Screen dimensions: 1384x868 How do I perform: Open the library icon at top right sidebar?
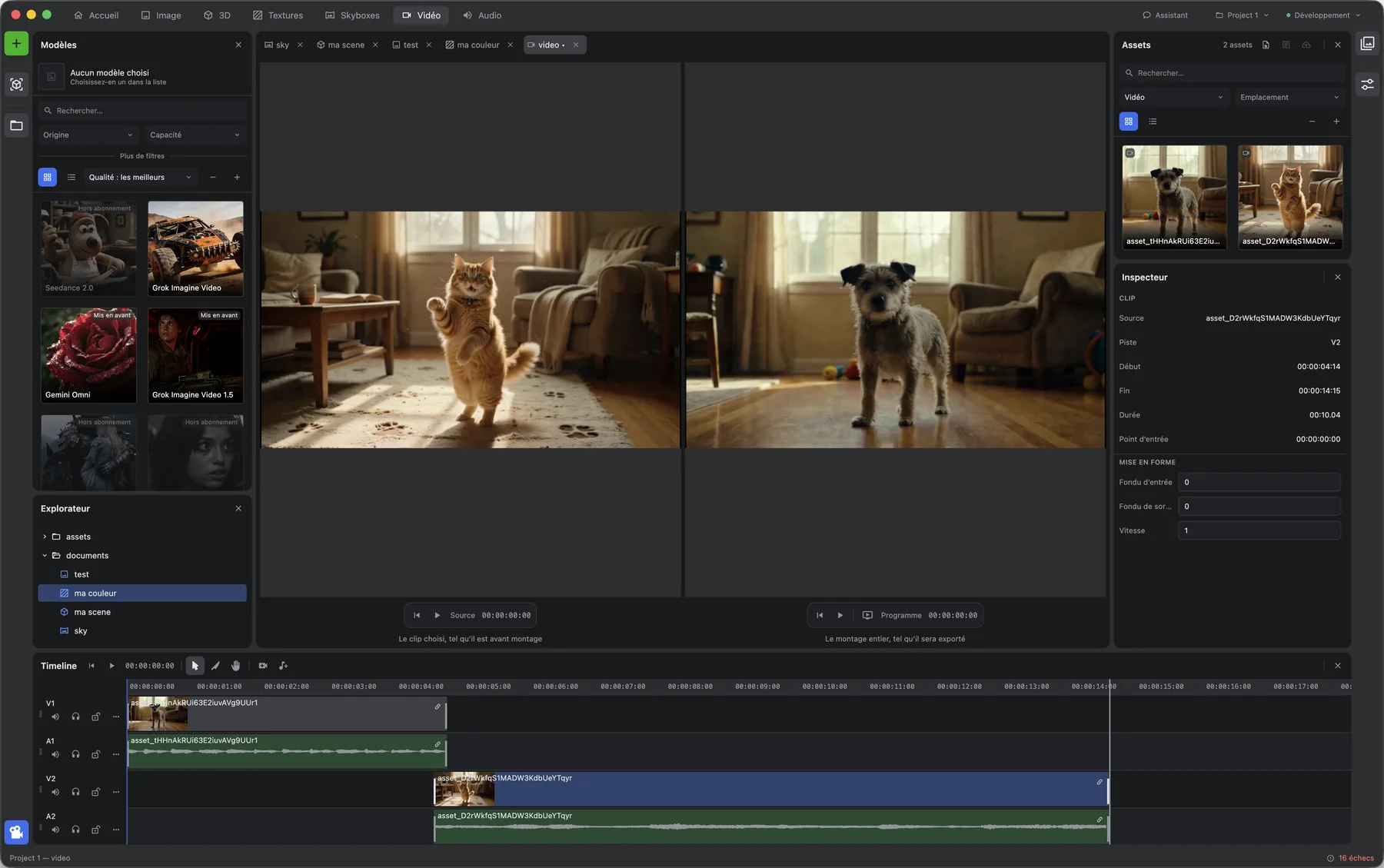(1367, 44)
